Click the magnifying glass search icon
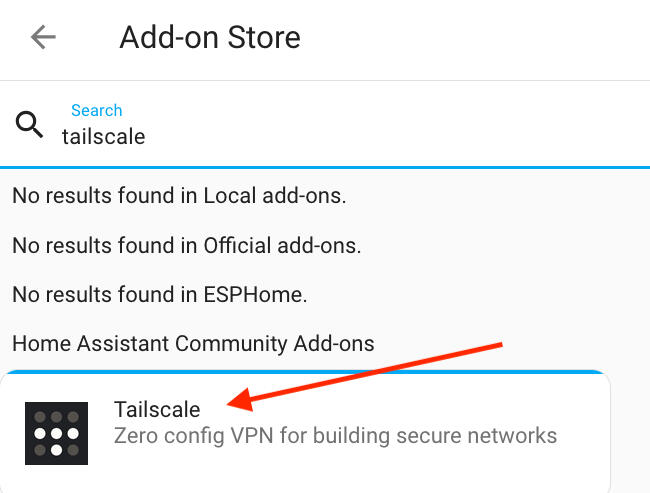Viewport: 650px width, 493px height. pos(30,125)
